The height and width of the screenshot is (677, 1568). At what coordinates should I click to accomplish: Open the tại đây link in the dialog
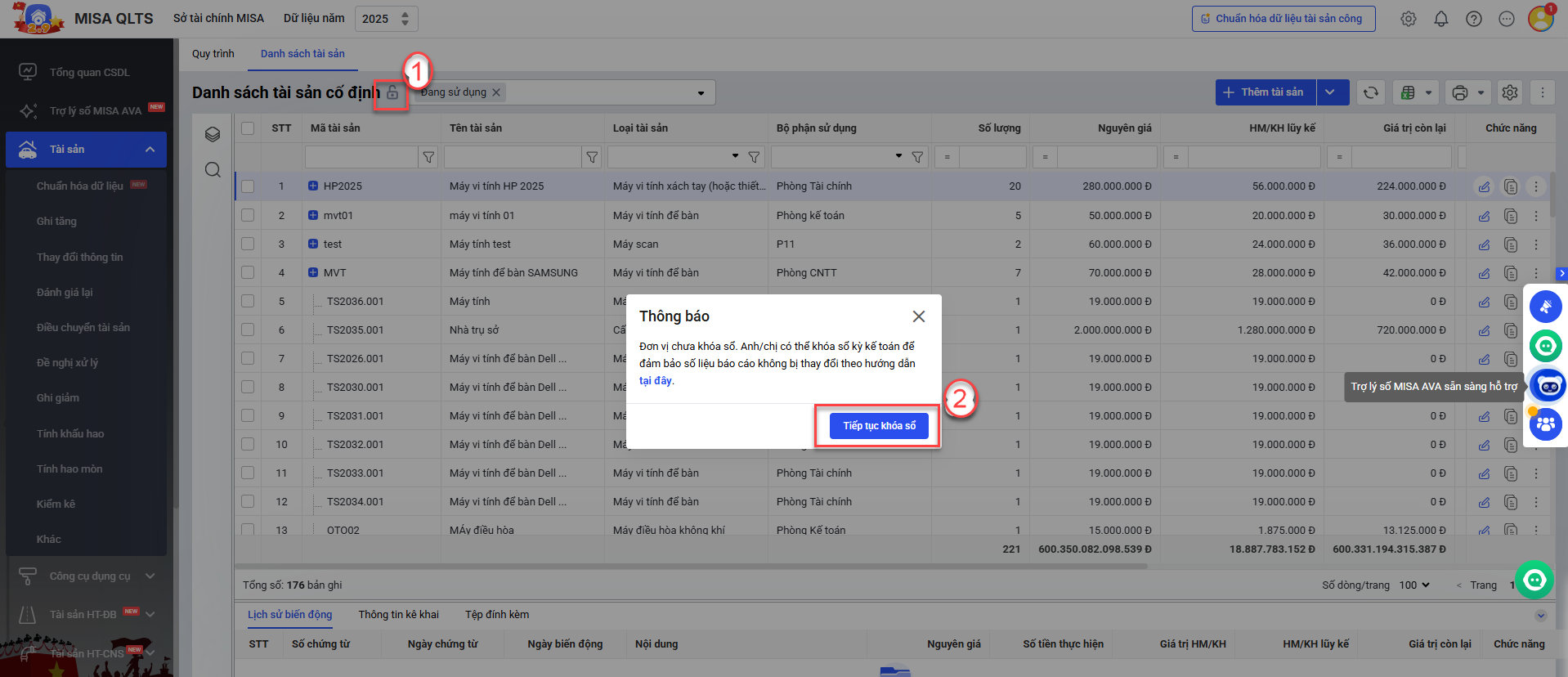tap(656, 381)
